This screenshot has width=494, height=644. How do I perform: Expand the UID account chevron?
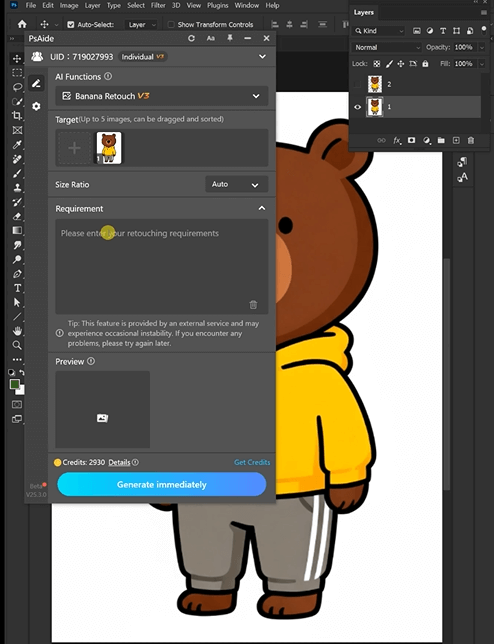262,56
